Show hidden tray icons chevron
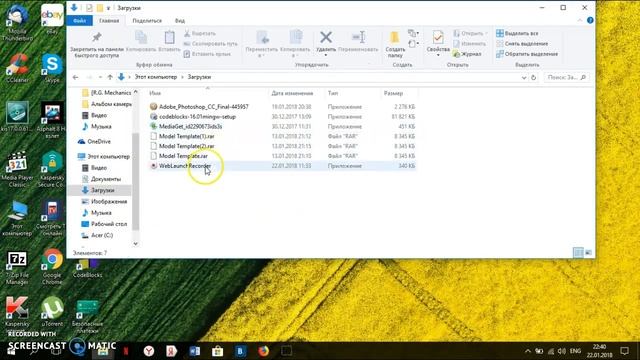The width and height of the screenshot is (640, 360). [527, 351]
